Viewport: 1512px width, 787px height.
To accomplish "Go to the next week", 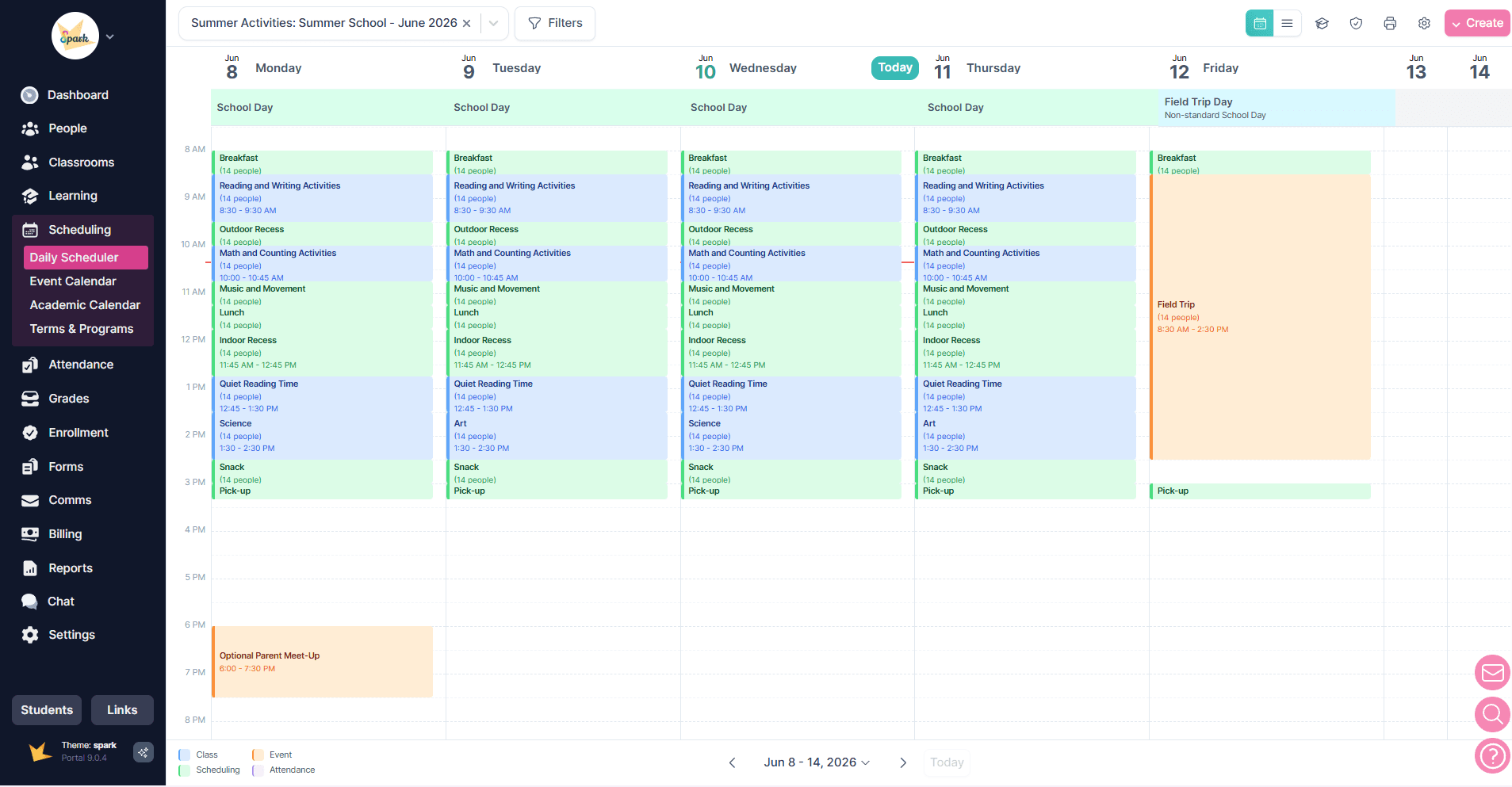I will tap(902, 762).
